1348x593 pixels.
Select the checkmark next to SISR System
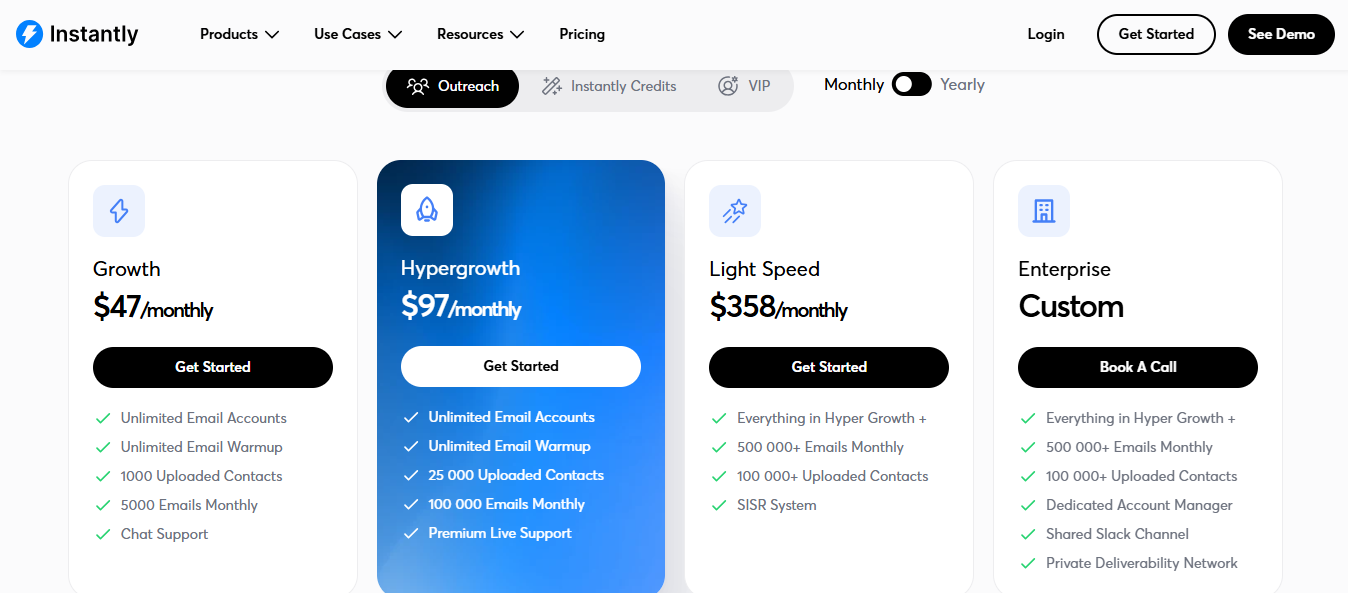[x=719, y=505]
